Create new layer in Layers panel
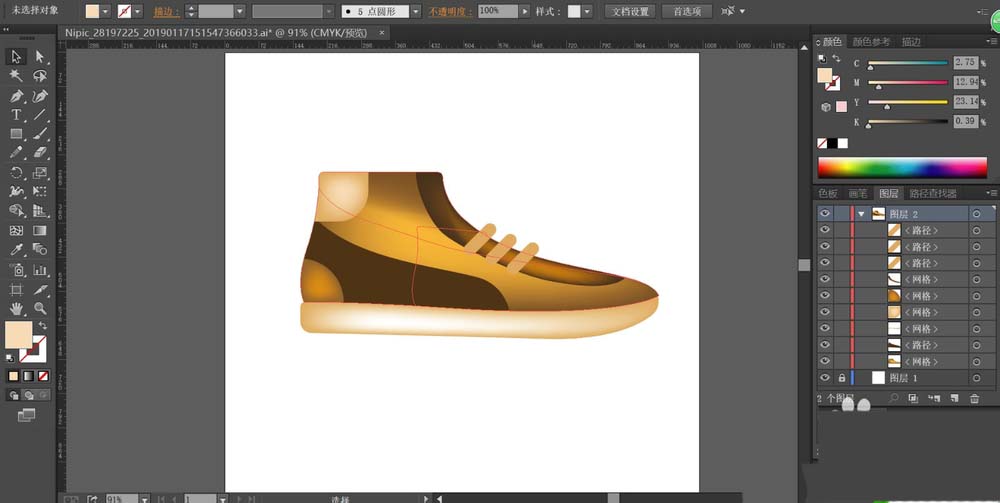 955,398
